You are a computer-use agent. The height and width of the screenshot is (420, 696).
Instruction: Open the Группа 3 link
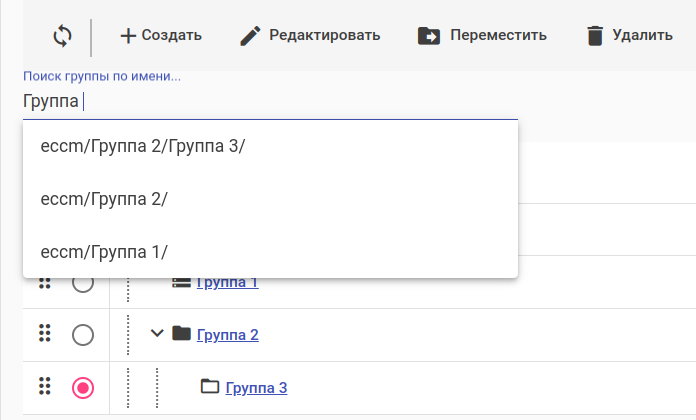[257, 387]
